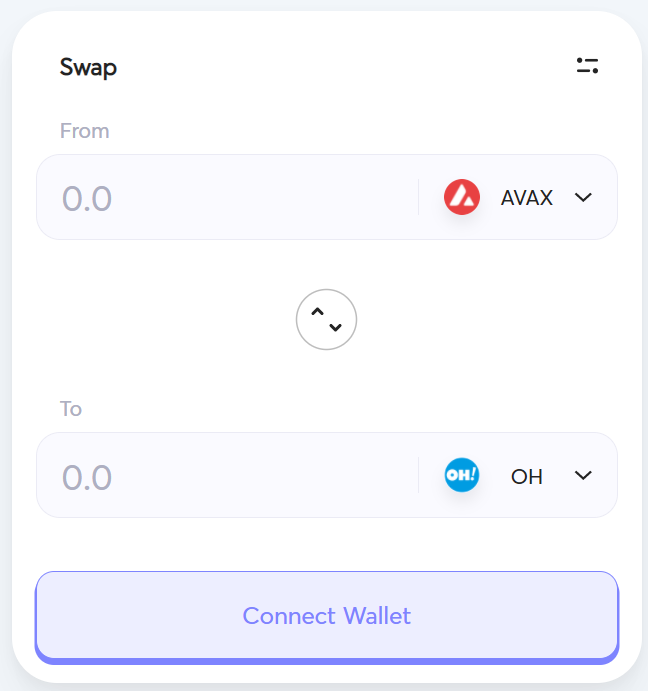Click the To label

click(71, 409)
